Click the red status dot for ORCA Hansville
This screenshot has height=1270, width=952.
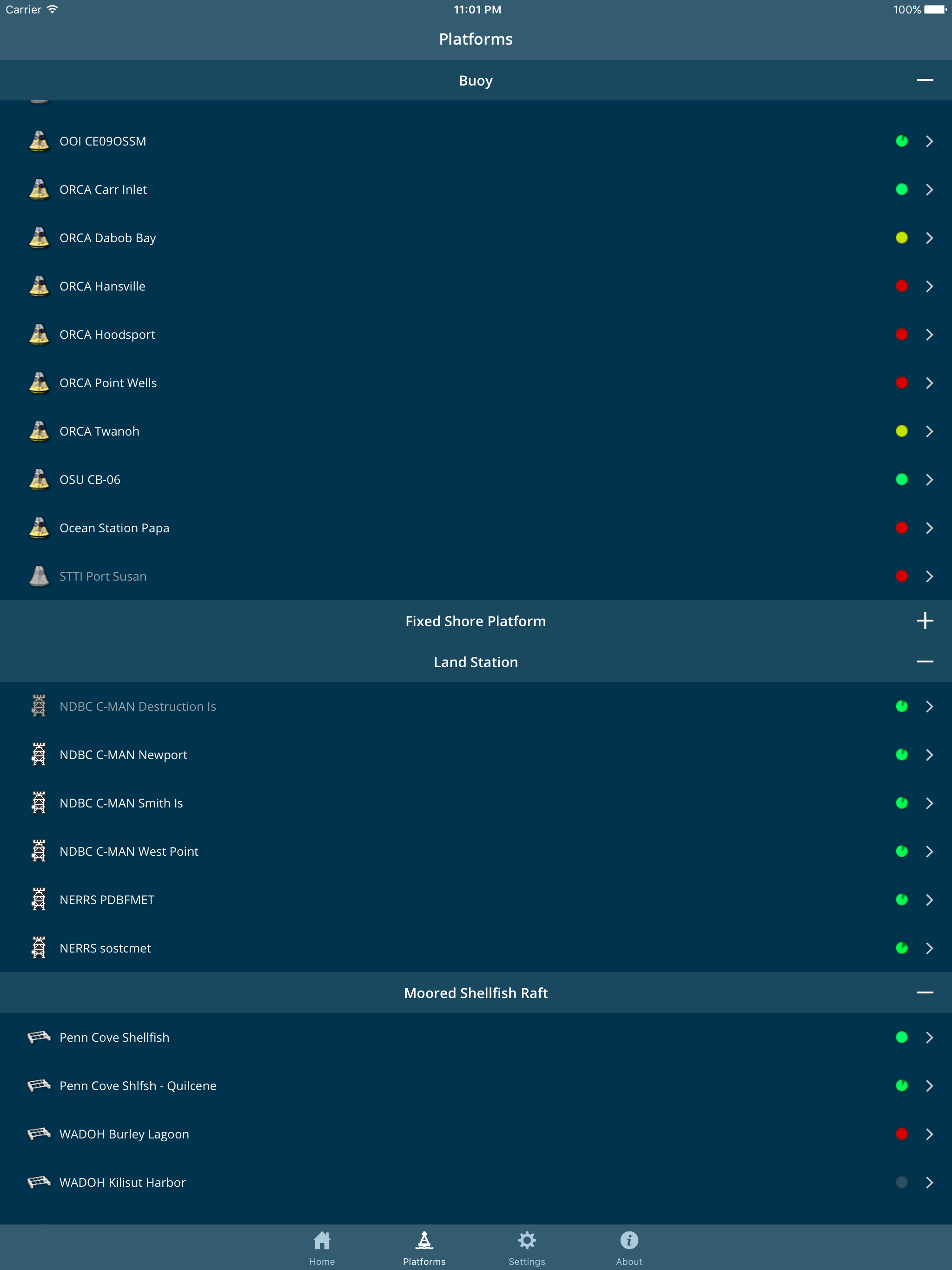(x=901, y=286)
